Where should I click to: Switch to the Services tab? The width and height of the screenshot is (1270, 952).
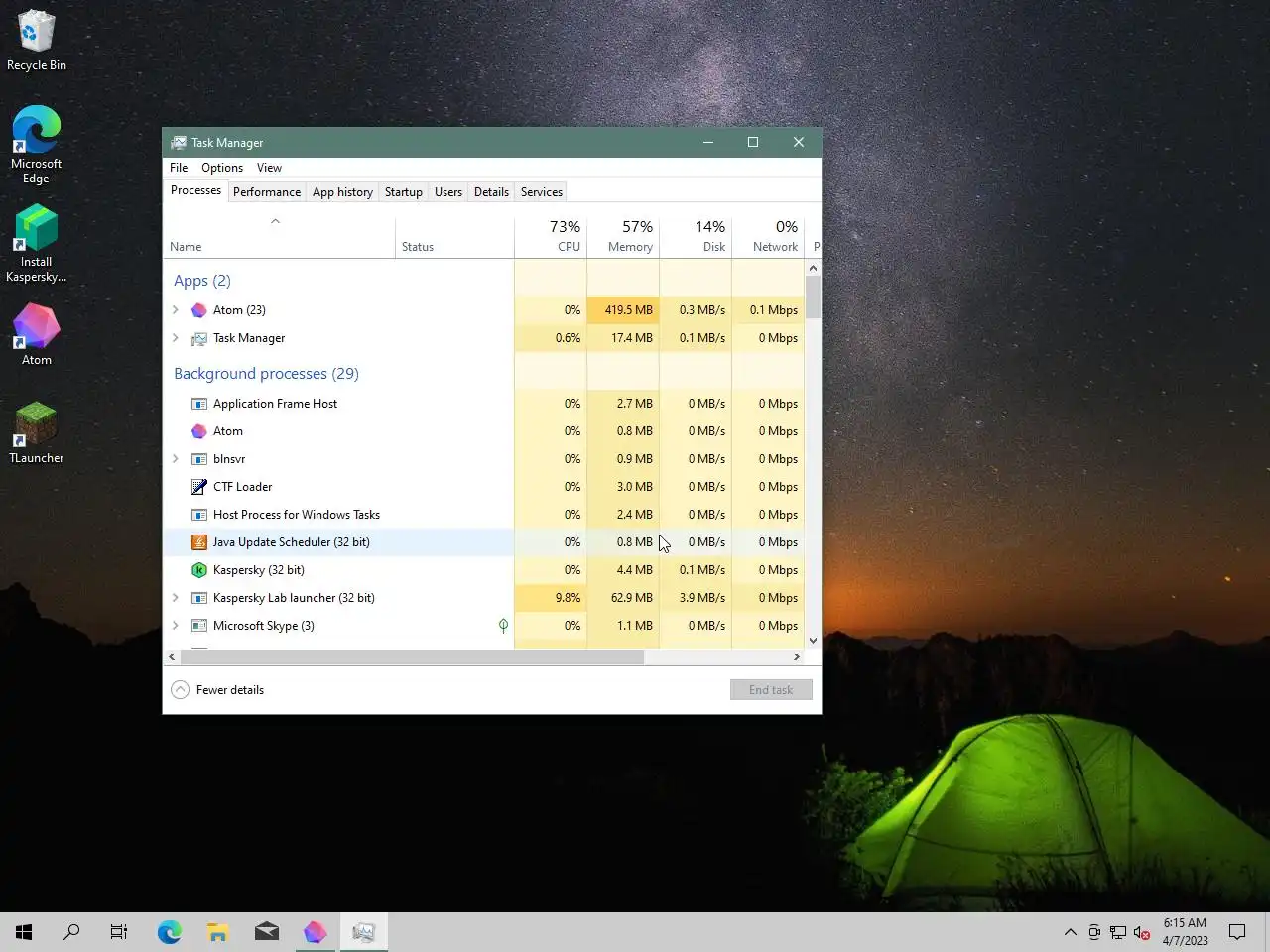(542, 192)
